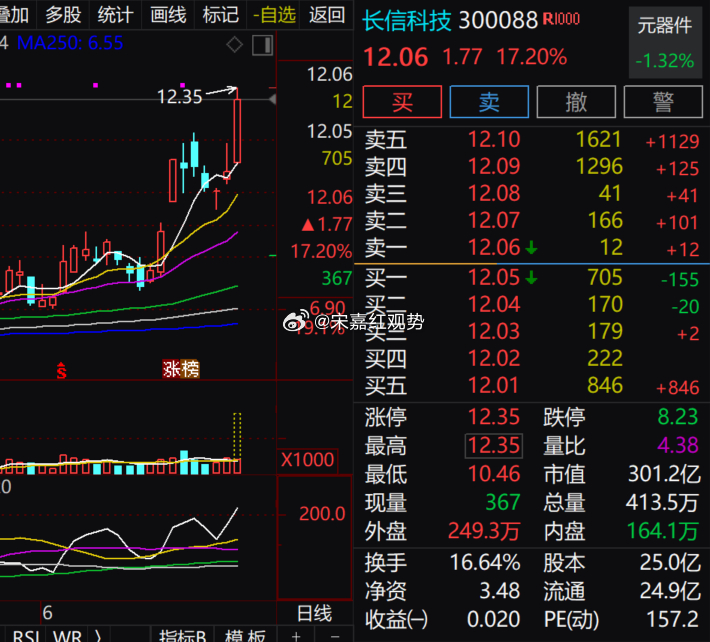The width and height of the screenshot is (710, 642).
Task: Click the stock name 长信科技
Action: (407, 20)
